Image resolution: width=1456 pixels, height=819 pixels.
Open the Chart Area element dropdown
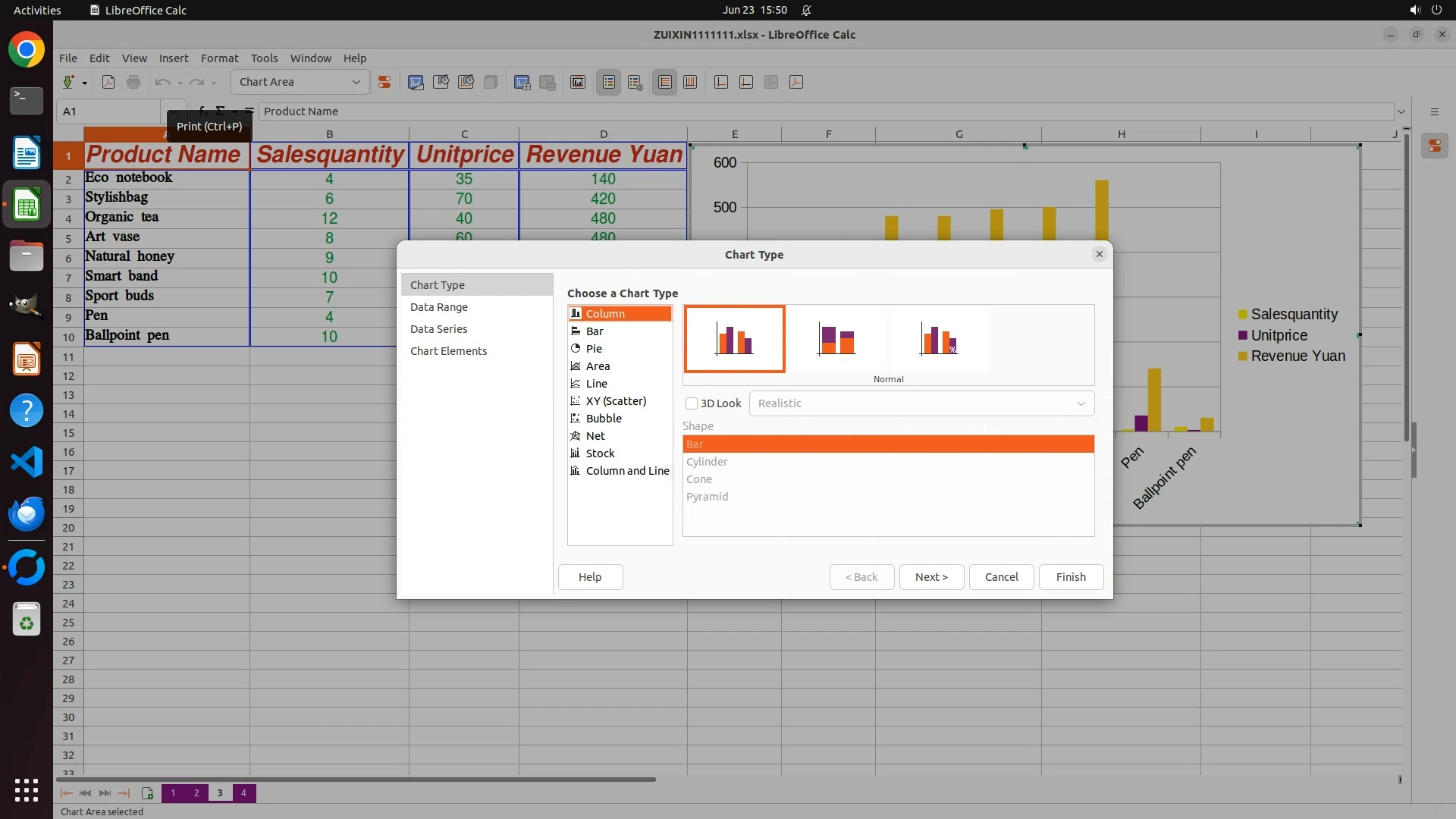tap(356, 82)
